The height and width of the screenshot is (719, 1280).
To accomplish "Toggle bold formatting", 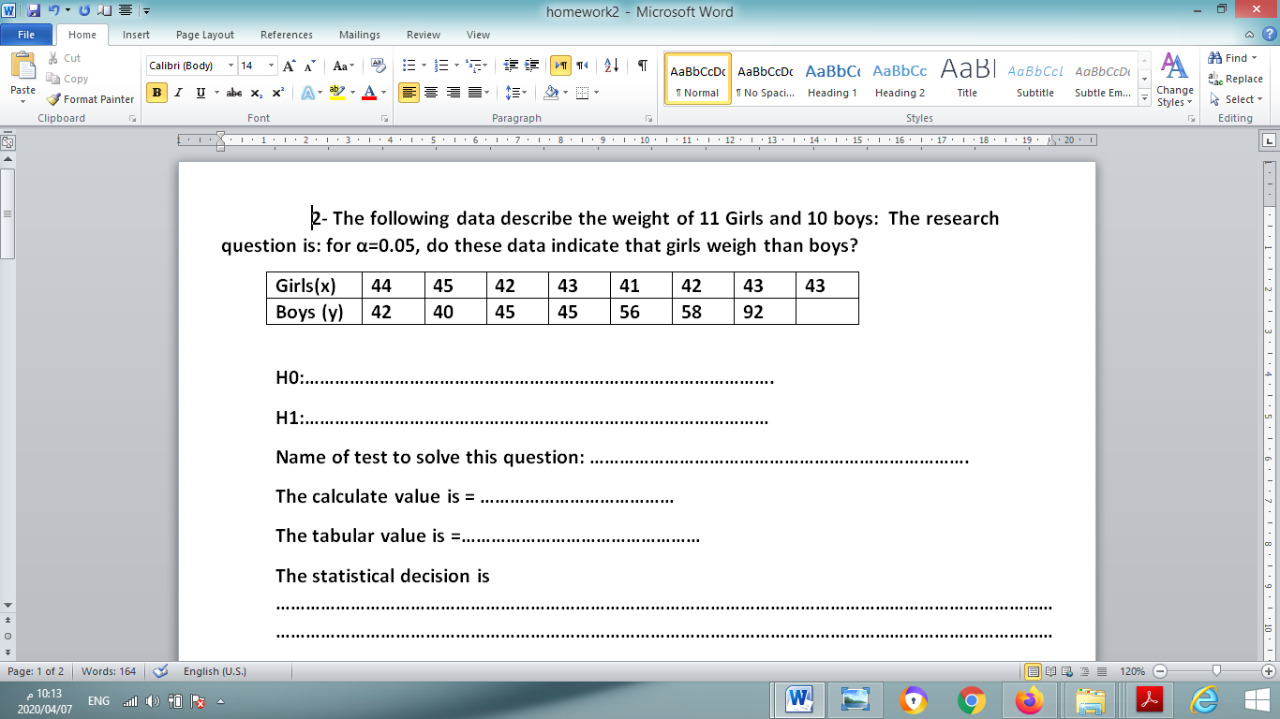I will tap(156, 93).
